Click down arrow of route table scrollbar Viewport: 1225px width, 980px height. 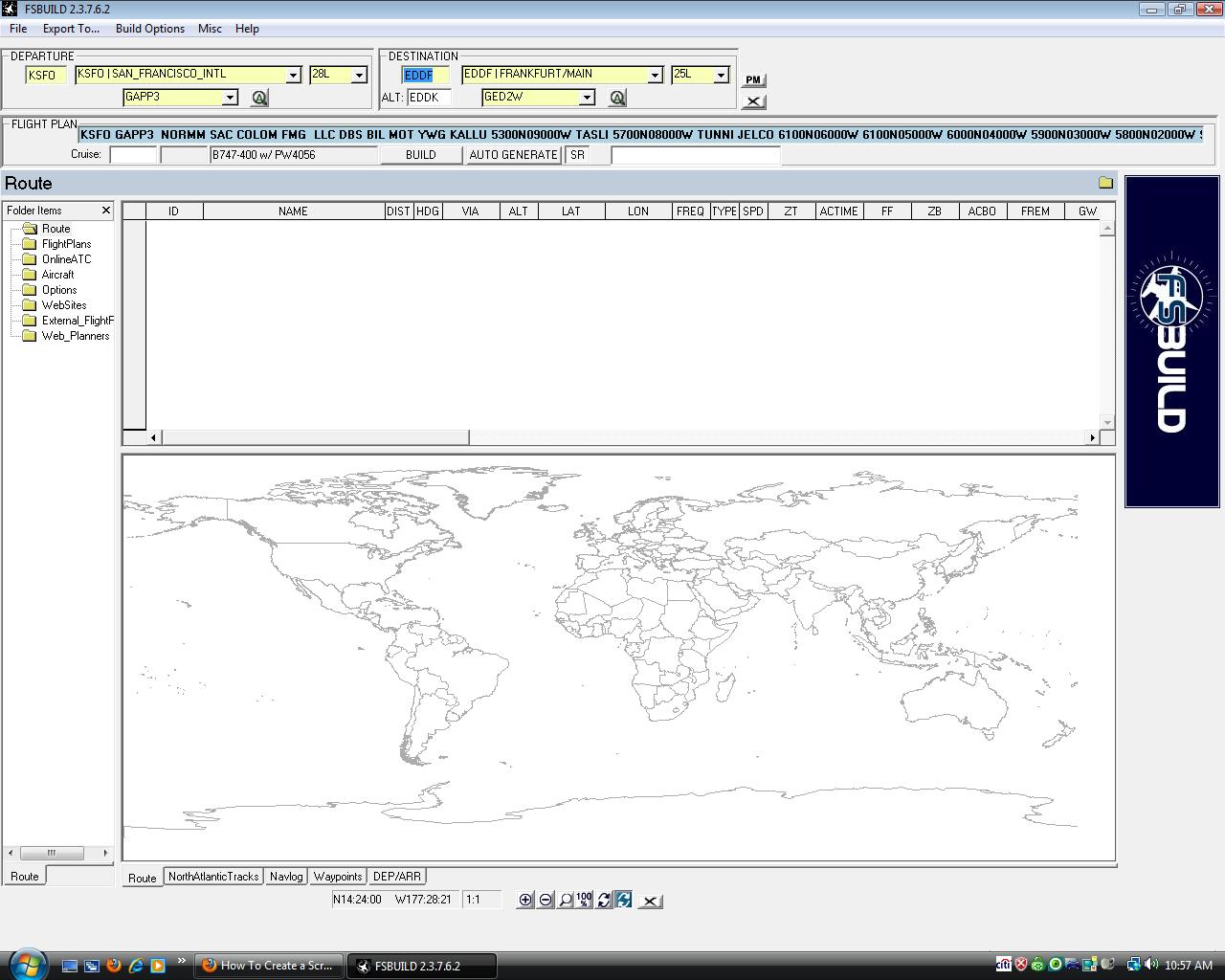click(1107, 422)
